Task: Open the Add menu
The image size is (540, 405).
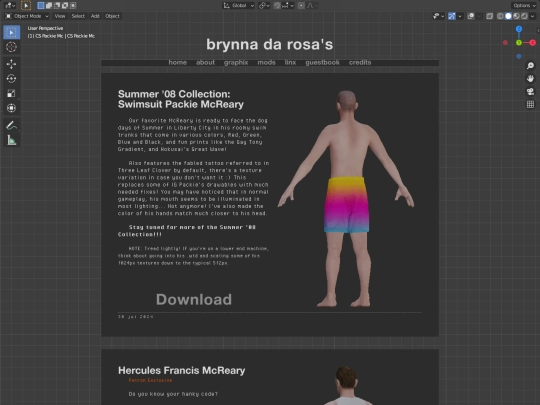Action: tap(95, 16)
